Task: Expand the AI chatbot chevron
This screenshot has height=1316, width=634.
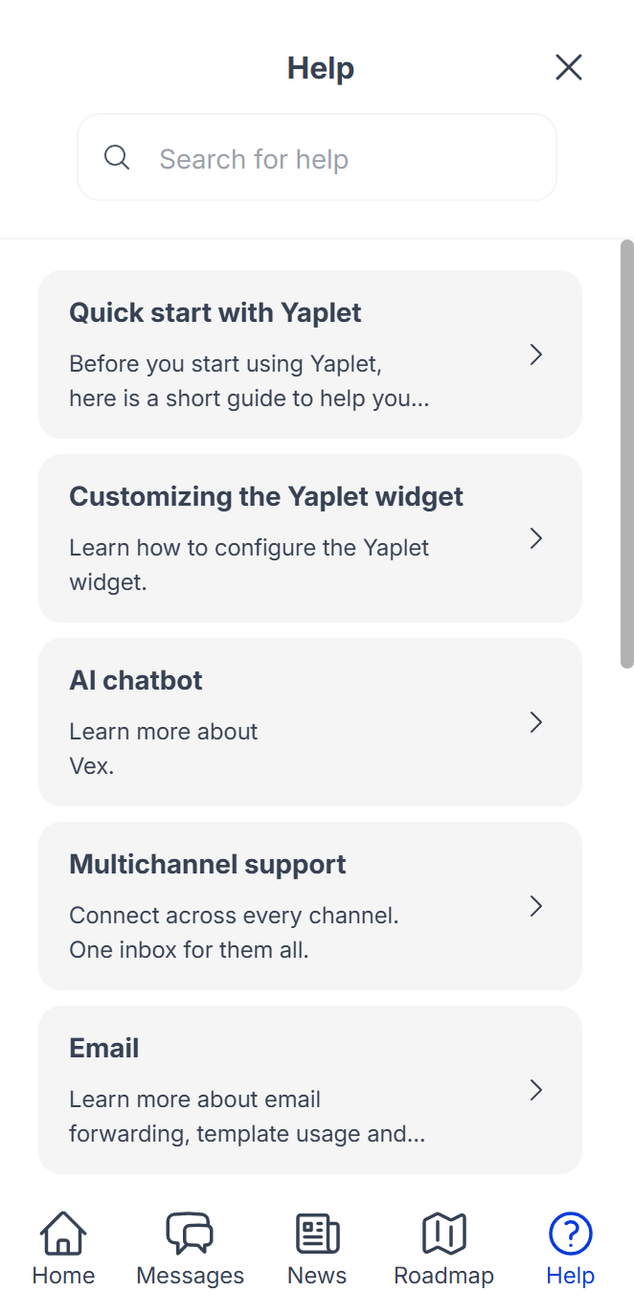Action: click(x=536, y=722)
